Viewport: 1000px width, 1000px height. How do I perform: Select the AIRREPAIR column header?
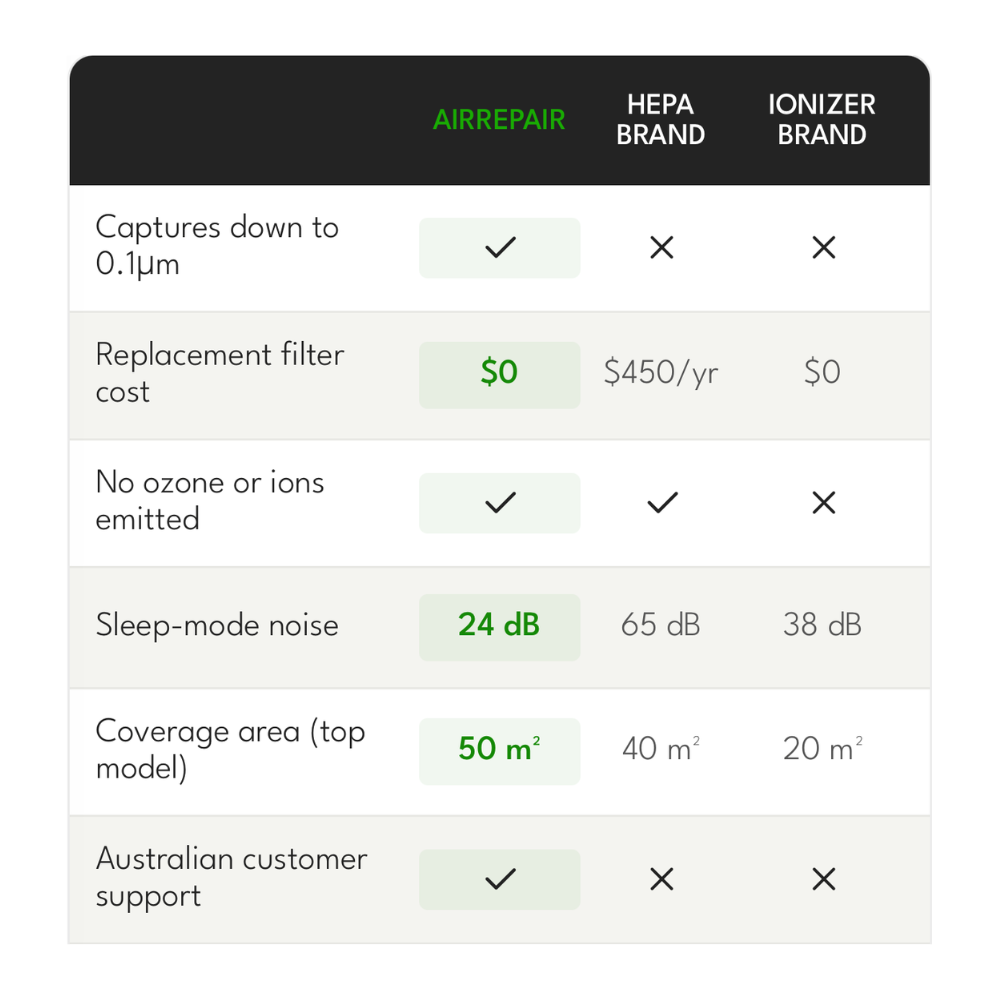pos(499,120)
